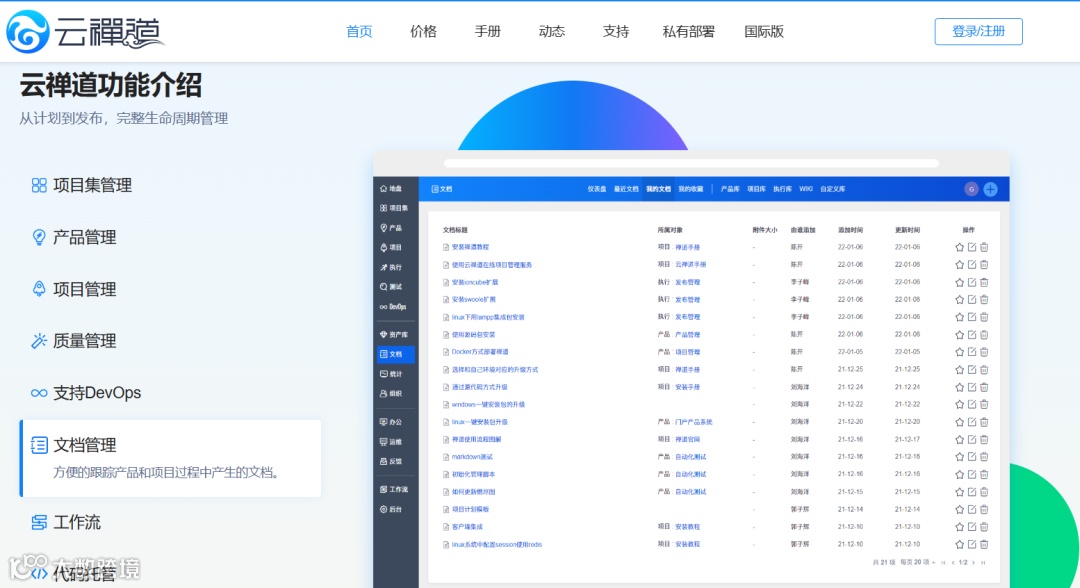This screenshot has width=1080, height=588.
Task: Open the 手册 navigation item
Action: 487,32
